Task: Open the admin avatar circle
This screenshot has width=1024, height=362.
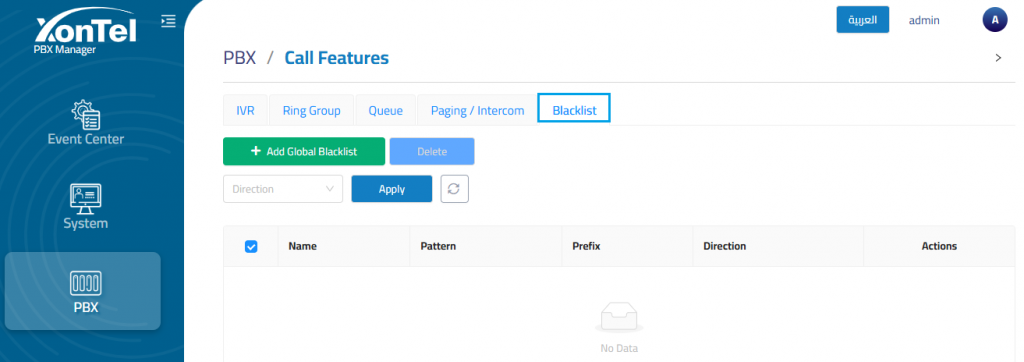Action: (995, 20)
